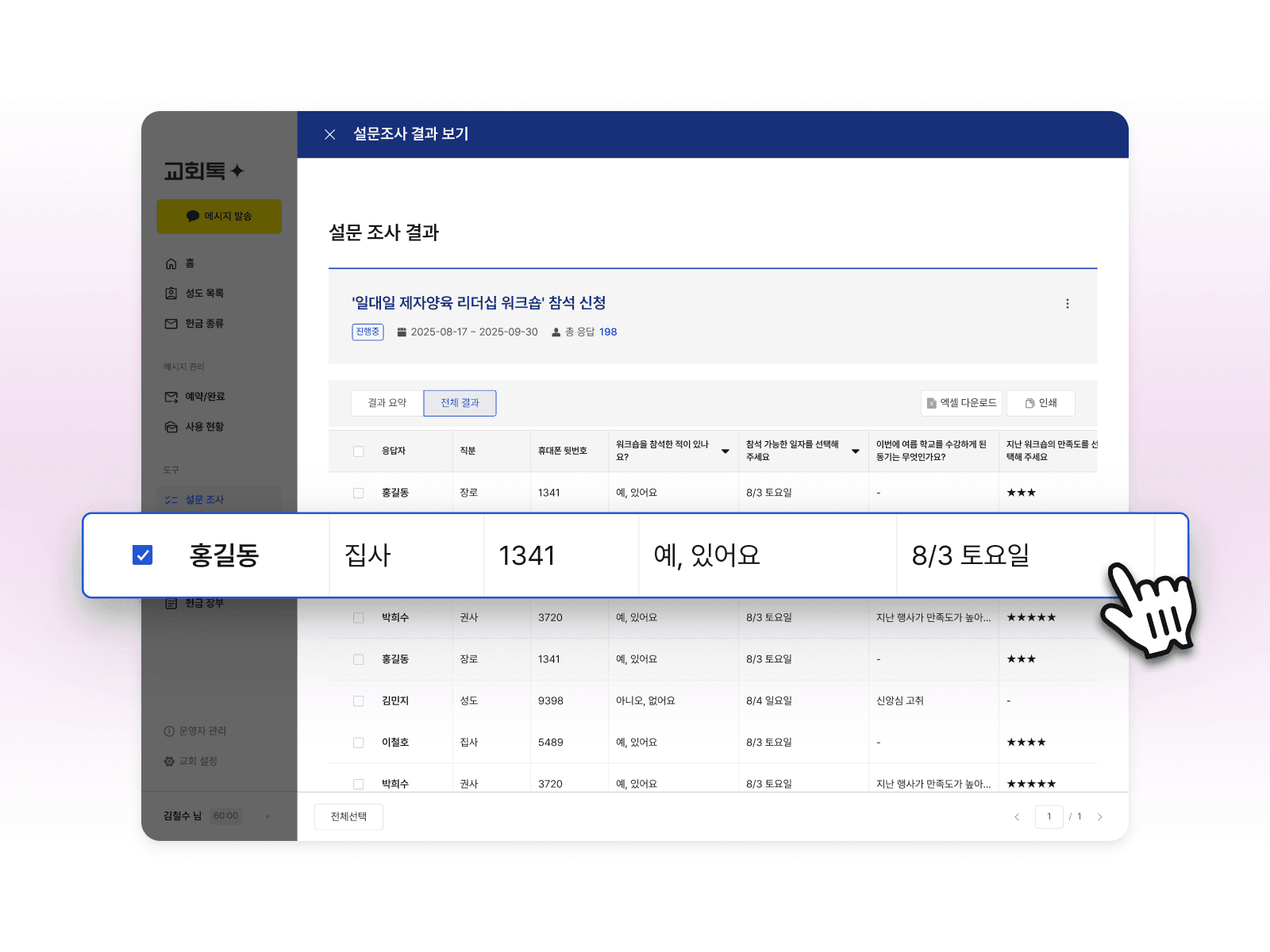The height and width of the screenshot is (952, 1270).
Task: Check the checkbox next to 박희수
Action: [x=358, y=617]
